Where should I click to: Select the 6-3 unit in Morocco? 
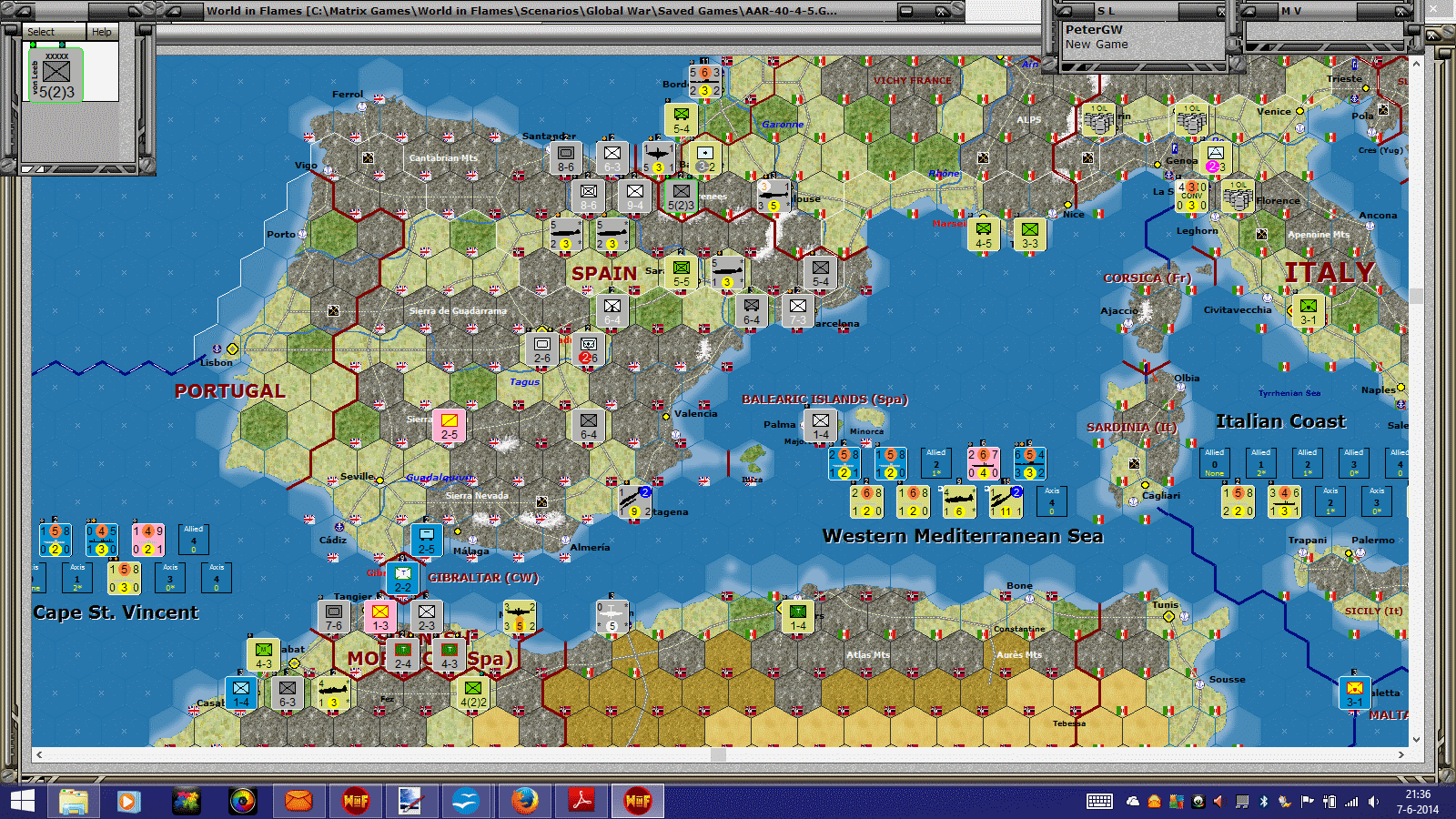(288, 692)
